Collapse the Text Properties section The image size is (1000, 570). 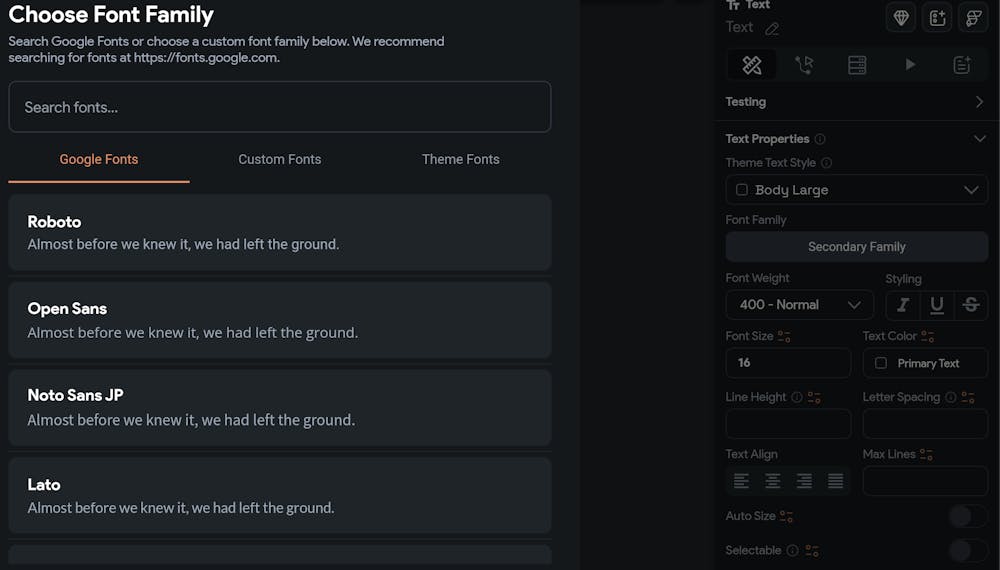pos(979,139)
